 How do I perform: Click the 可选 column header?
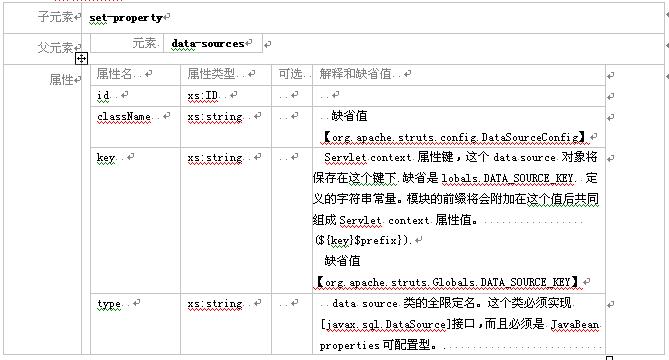(291, 74)
